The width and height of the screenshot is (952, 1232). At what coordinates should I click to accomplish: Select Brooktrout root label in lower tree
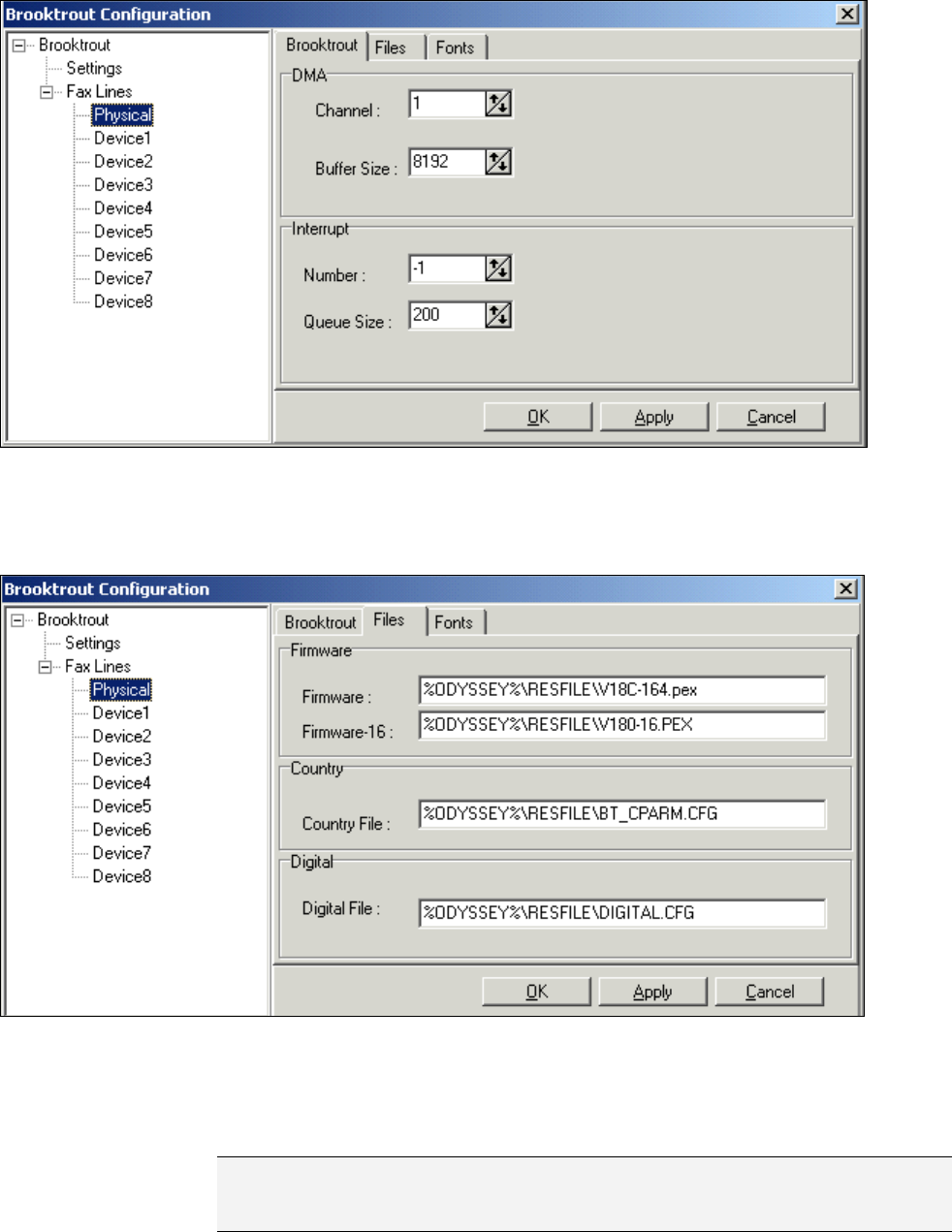pos(73,620)
